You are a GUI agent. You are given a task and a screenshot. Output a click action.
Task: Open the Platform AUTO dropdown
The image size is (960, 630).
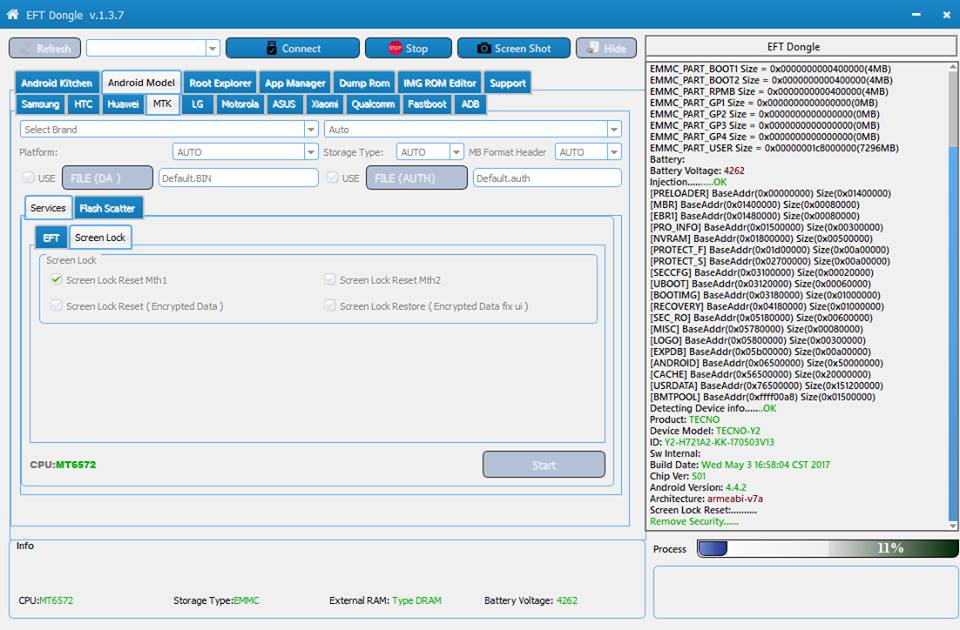(x=311, y=152)
